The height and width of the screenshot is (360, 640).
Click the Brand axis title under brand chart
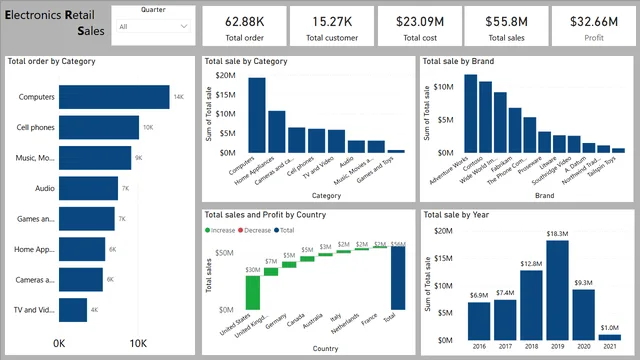[544, 196]
